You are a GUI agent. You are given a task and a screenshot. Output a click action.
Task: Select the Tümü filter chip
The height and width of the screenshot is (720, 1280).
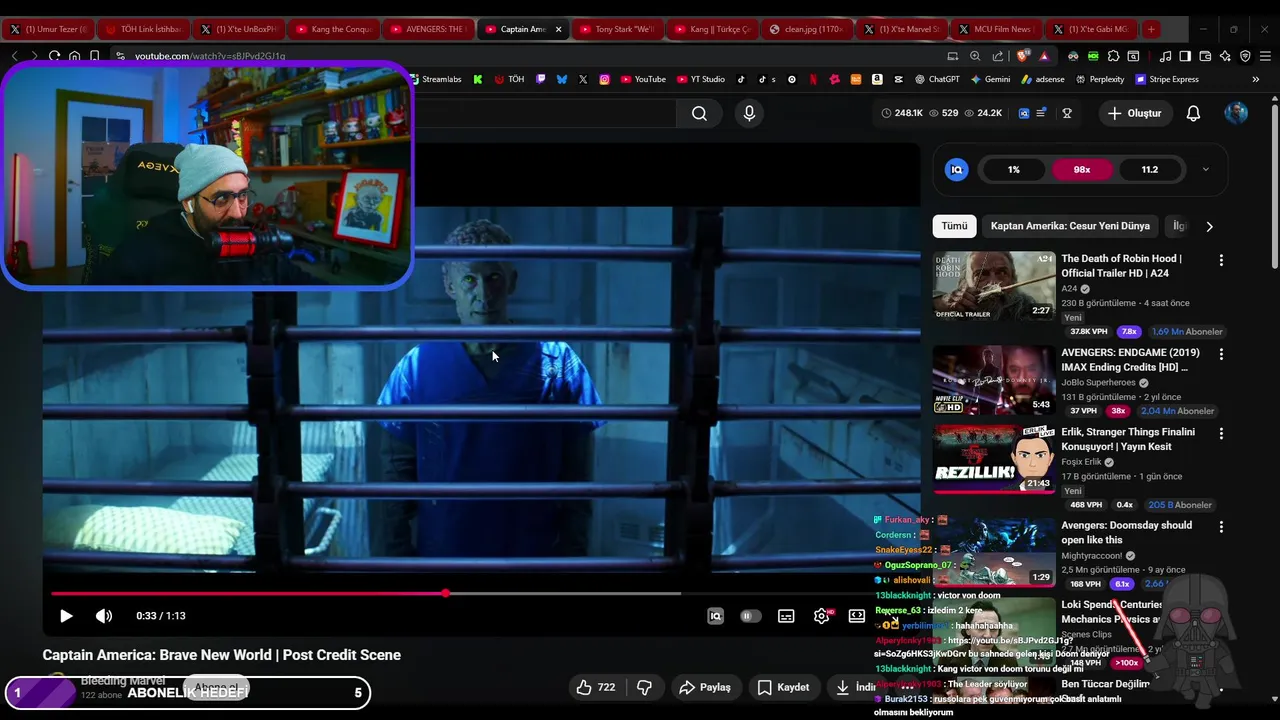pyautogui.click(x=954, y=226)
